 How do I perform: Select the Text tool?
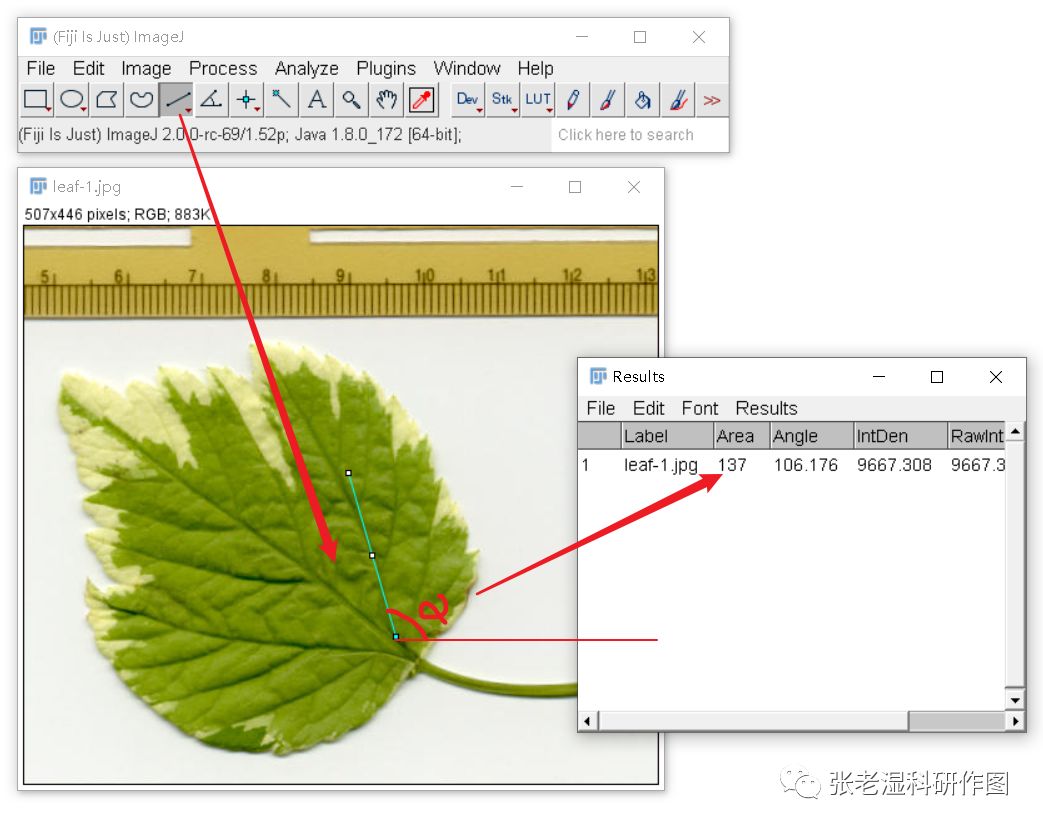[x=317, y=100]
